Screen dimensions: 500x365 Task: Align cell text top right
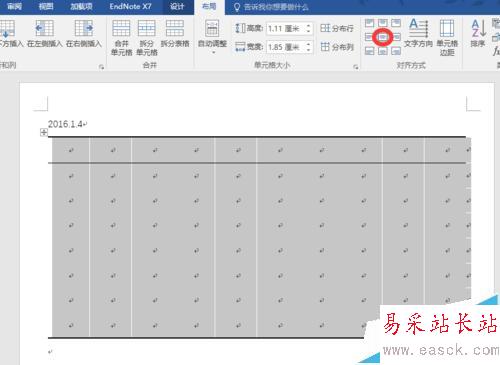[x=396, y=23]
